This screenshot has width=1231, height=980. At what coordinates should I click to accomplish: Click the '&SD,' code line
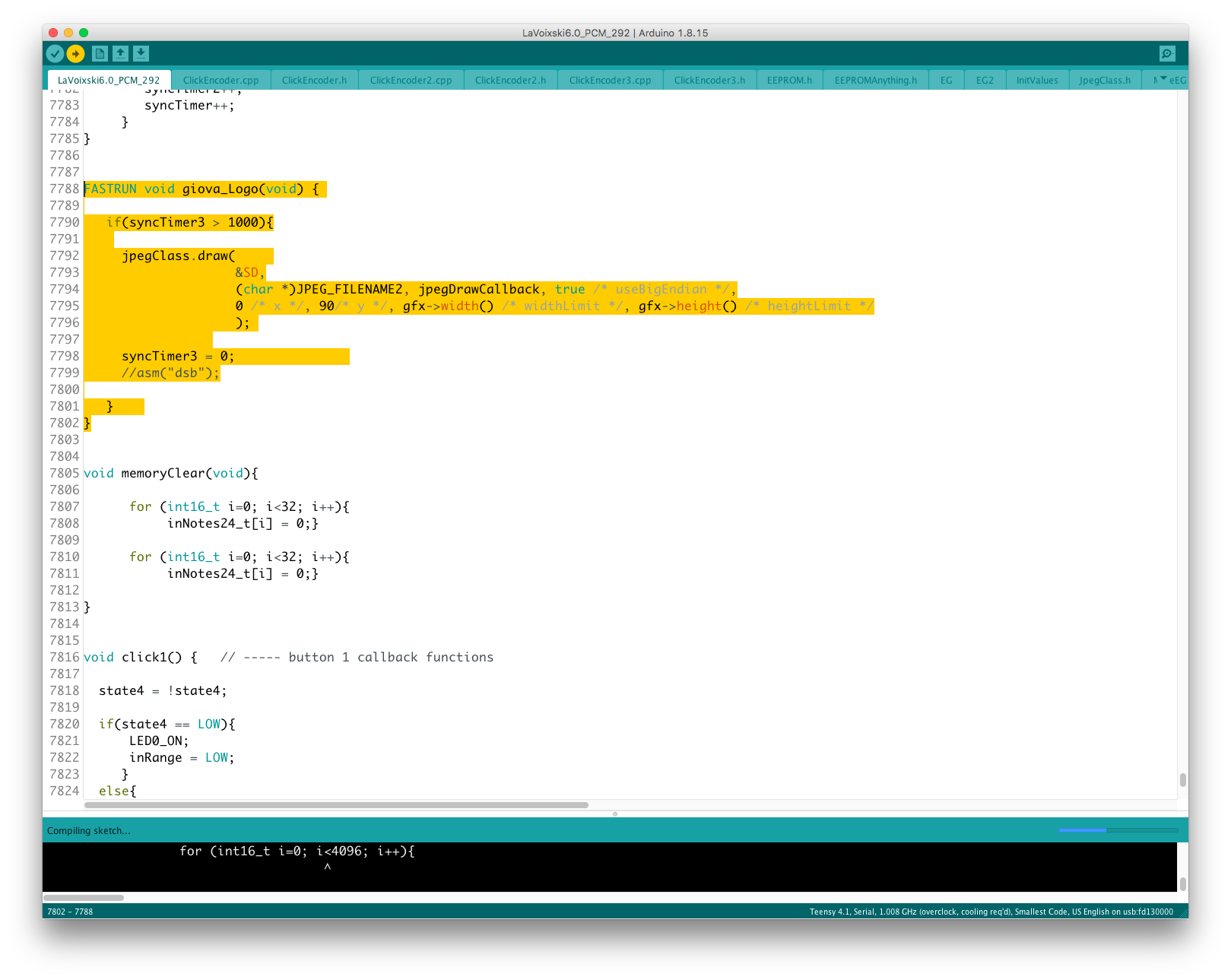249,272
